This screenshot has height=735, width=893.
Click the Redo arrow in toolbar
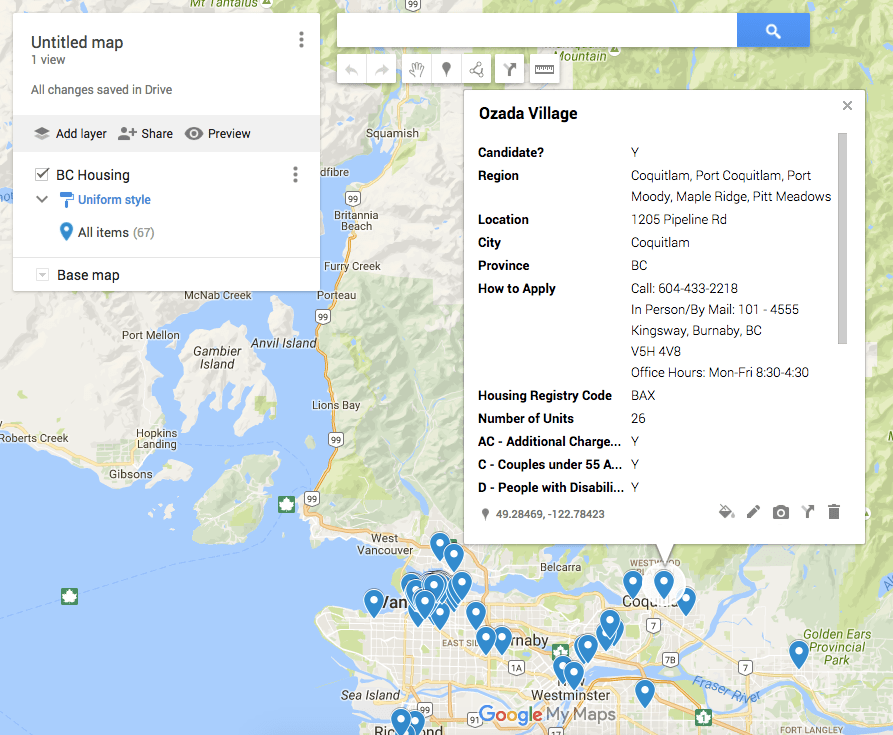click(382, 69)
